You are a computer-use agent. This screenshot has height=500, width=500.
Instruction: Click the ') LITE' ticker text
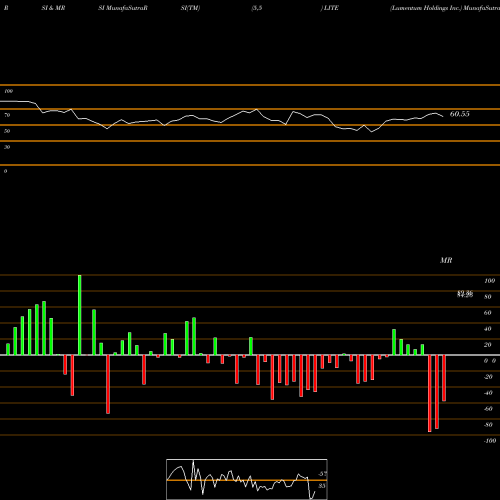(330, 8)
